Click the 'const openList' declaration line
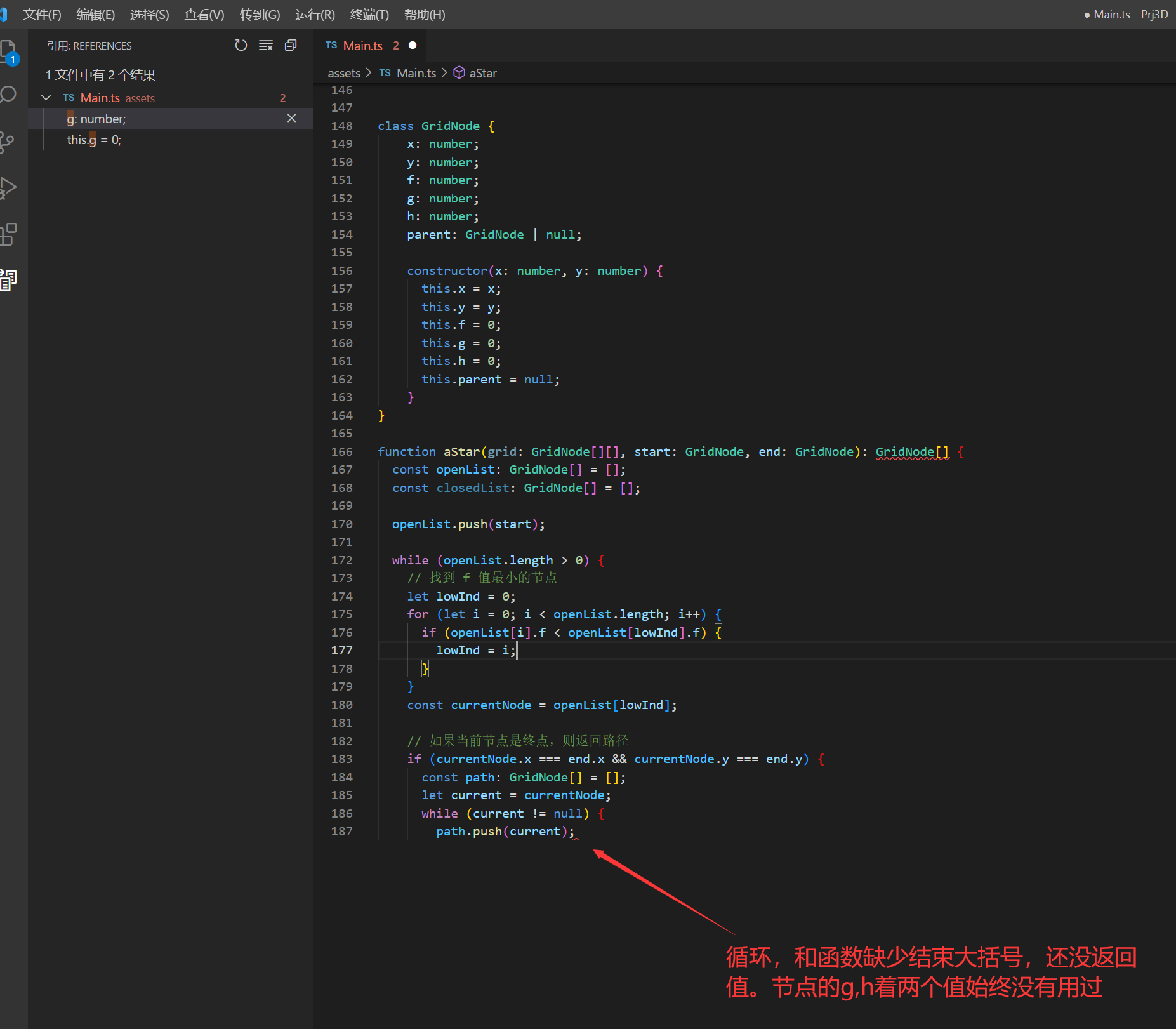1176x1029 pixels. coord(509,470)
